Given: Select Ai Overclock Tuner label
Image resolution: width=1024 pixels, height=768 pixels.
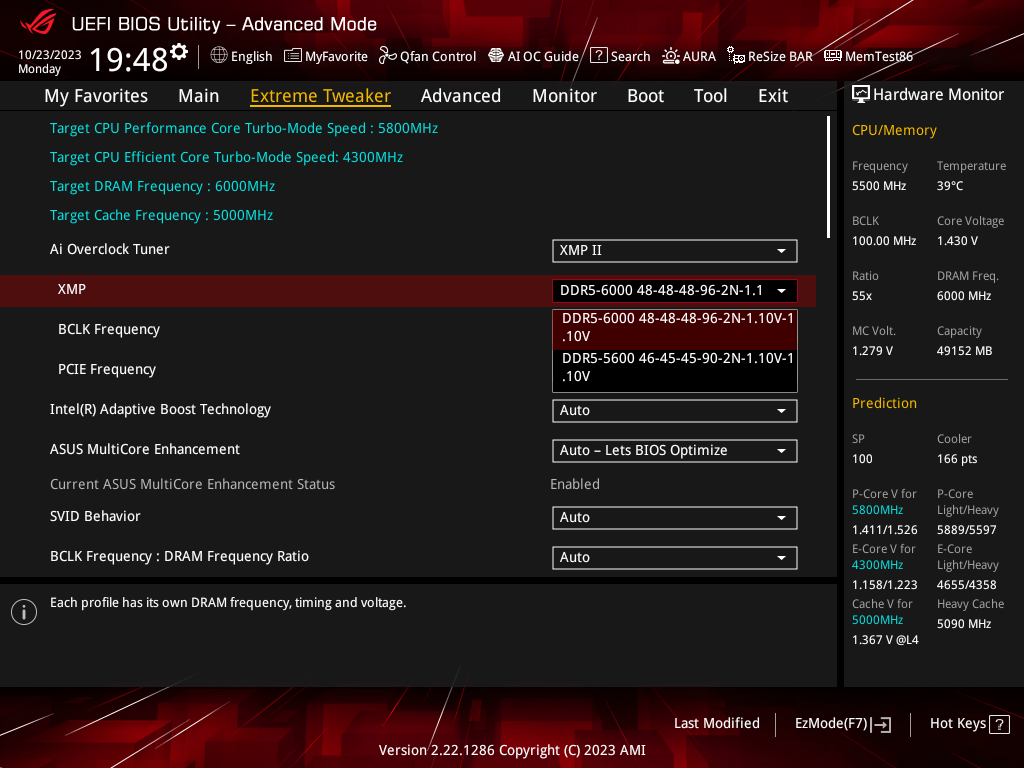Looking at the screenshot, I should [110, 249].
